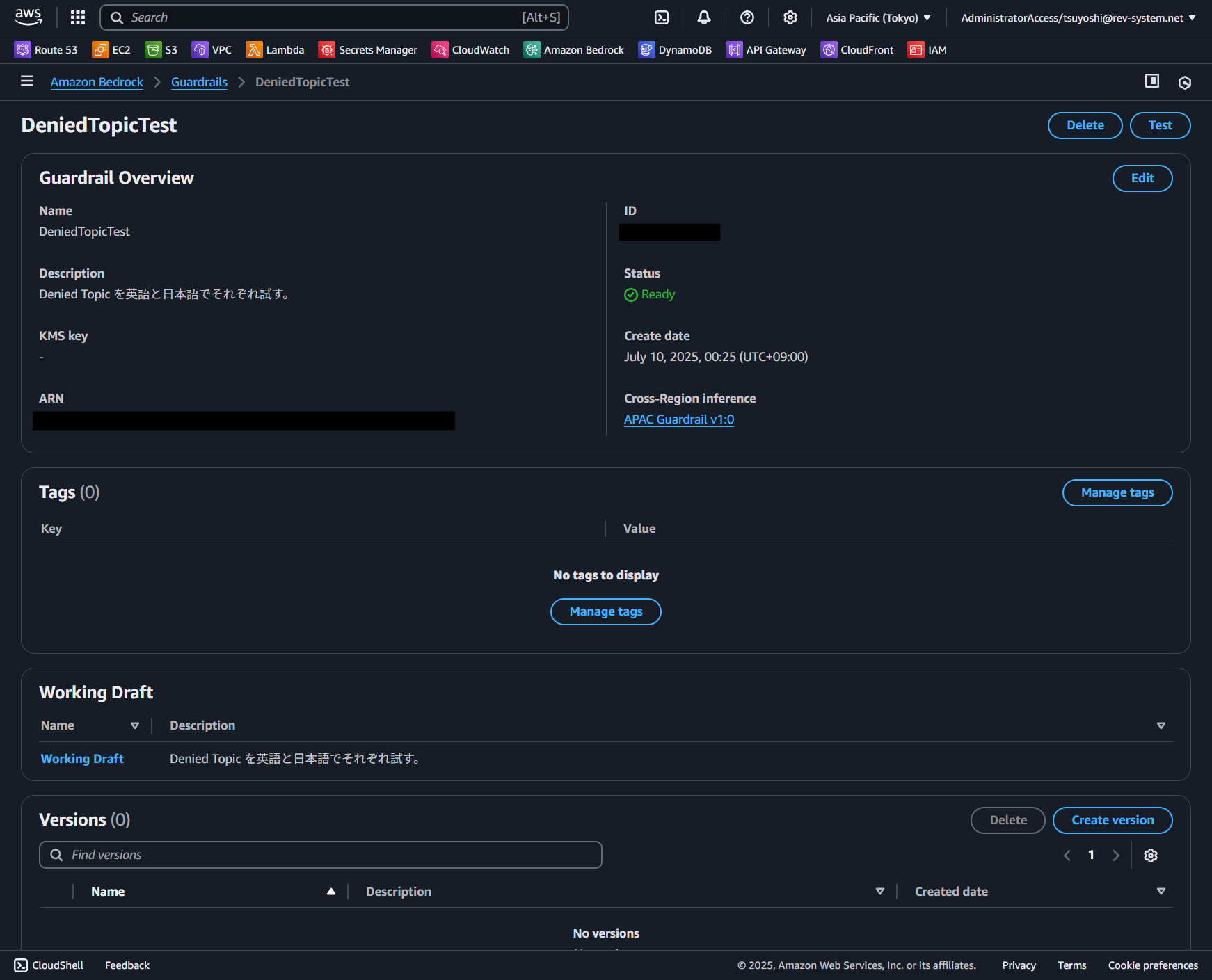
Task: Focus the global AWS search bar
Action: tap(334, 17)
